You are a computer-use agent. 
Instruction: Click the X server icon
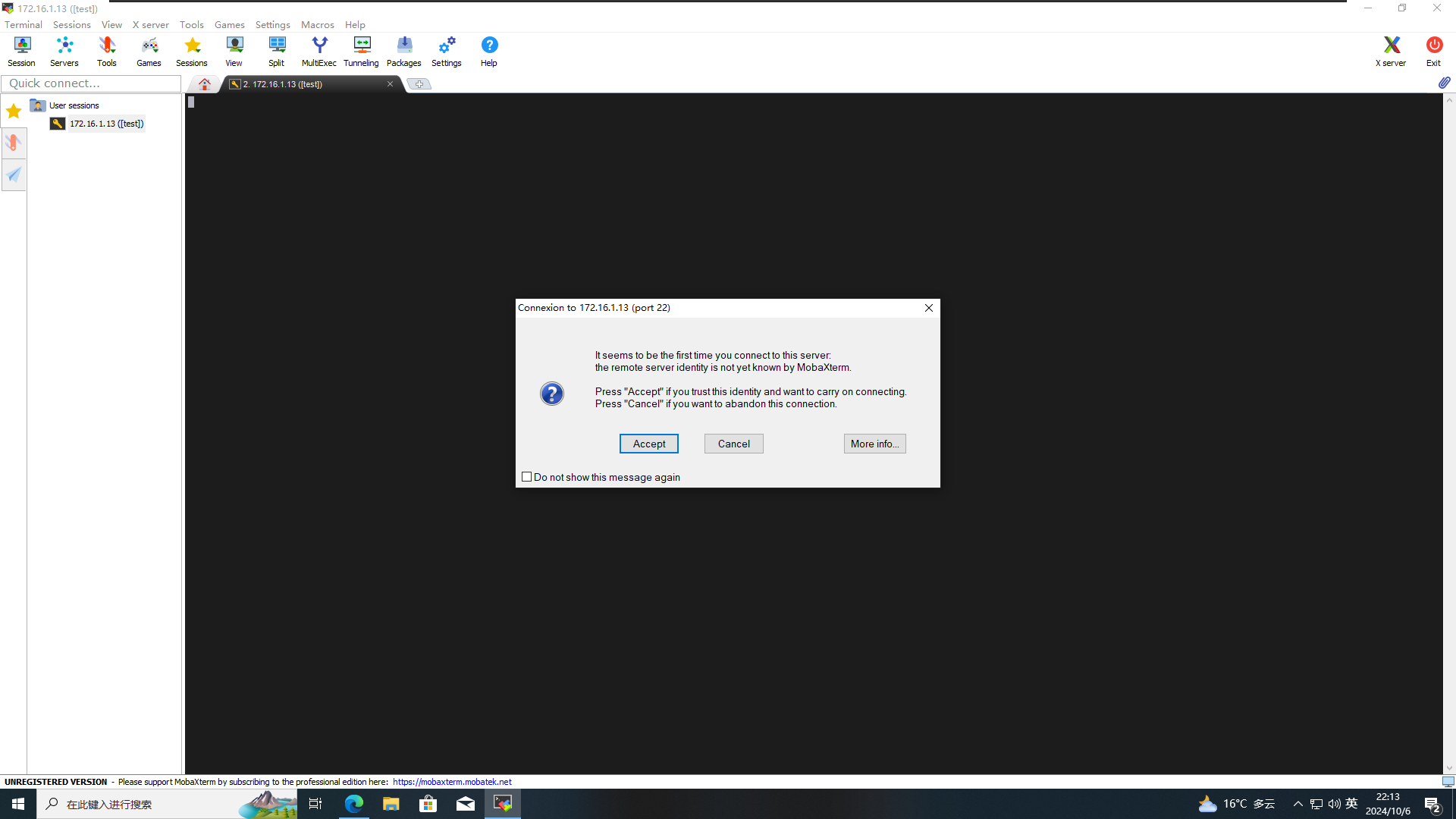(x=1390, y=52)
